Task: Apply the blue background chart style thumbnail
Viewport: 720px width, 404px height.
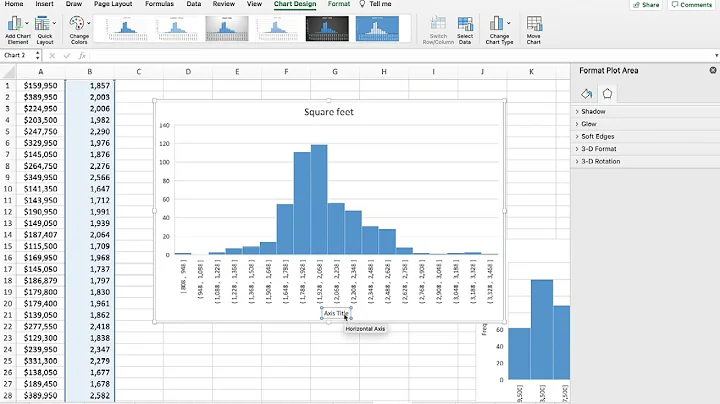Action: point(377,29)
